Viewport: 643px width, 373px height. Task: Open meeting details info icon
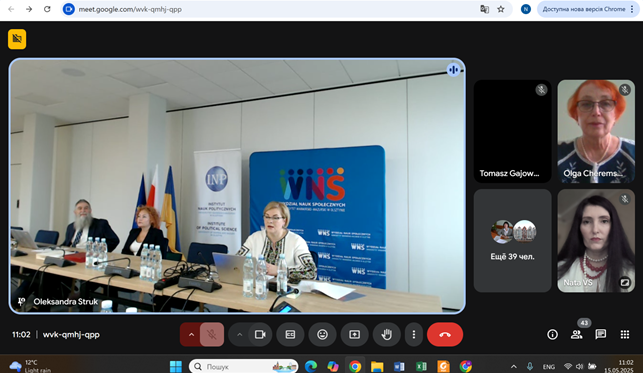(x=552, y=334)
